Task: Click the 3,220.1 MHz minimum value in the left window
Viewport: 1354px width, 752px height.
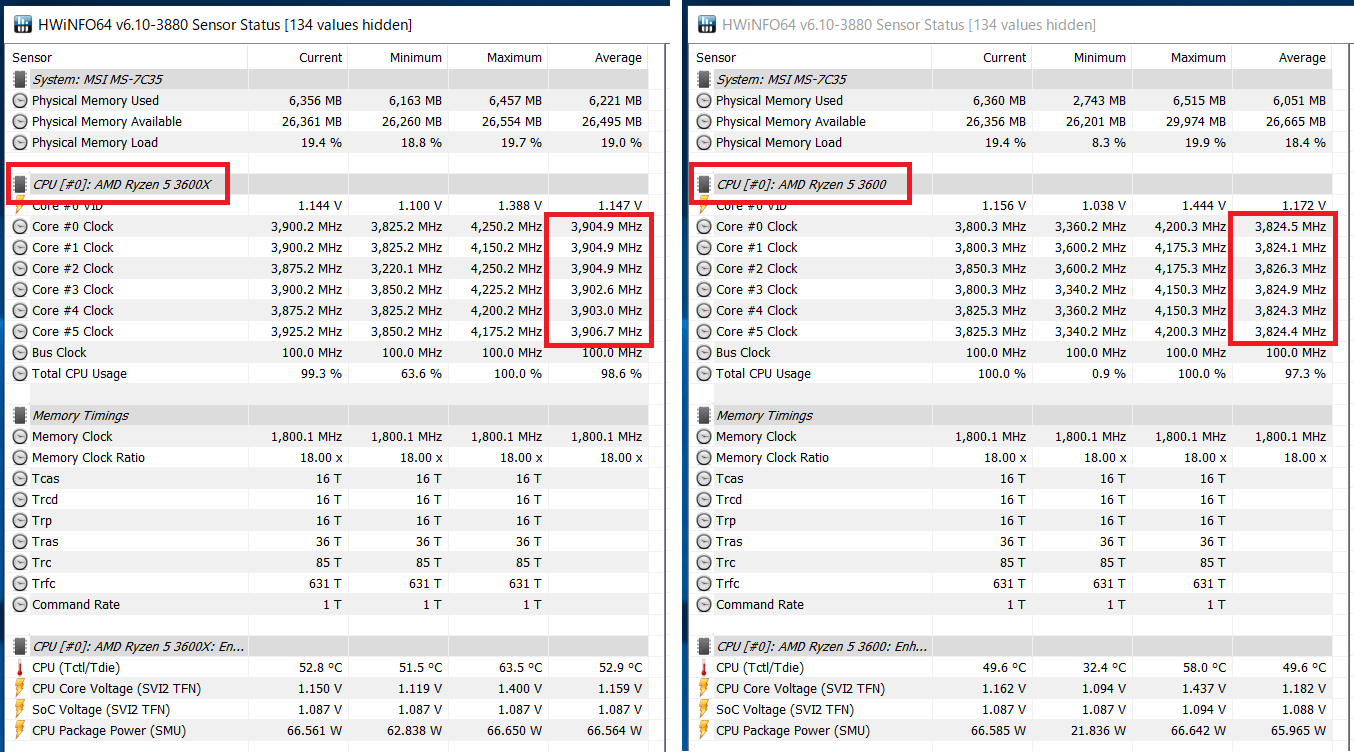Action: (x=406, y=268)
